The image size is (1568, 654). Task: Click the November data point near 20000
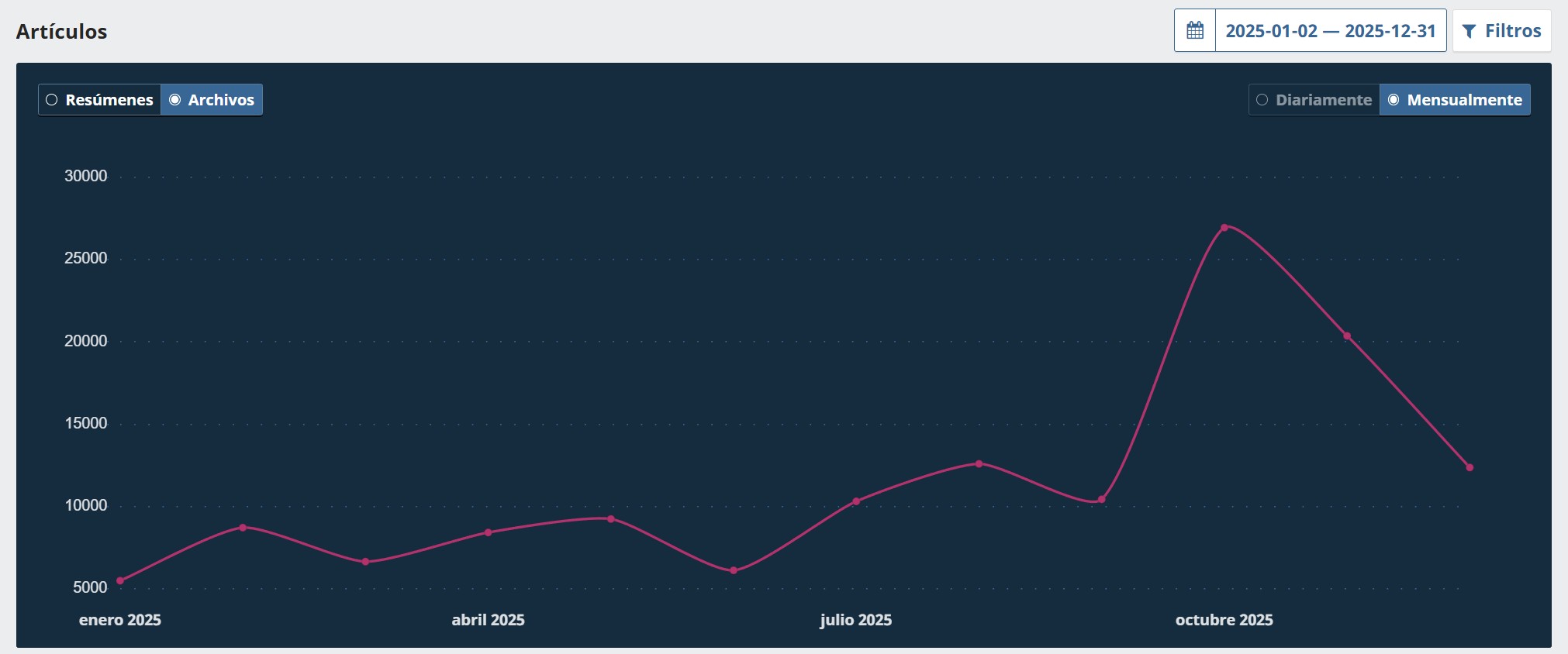click(x=1347, y=336)
